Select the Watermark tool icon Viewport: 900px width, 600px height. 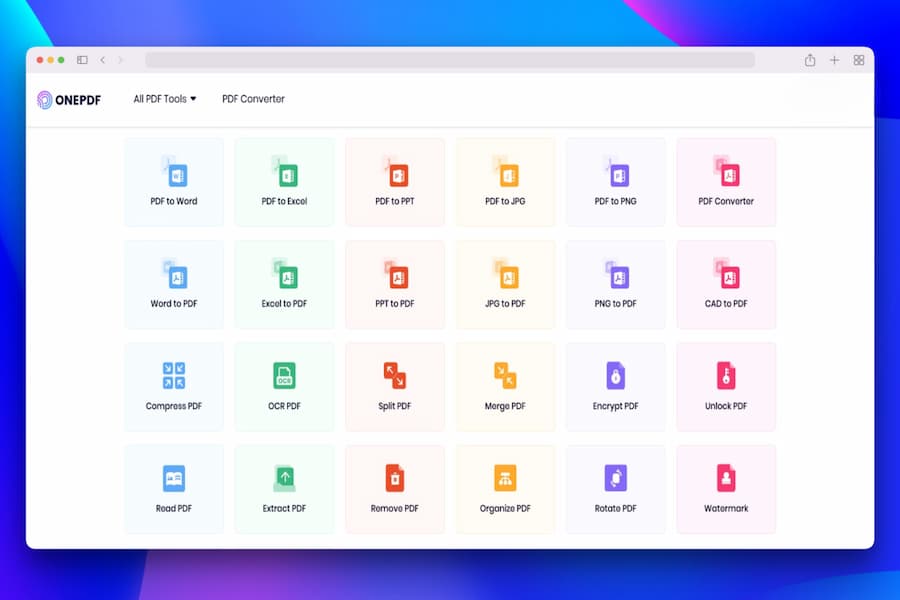[726, 478]
